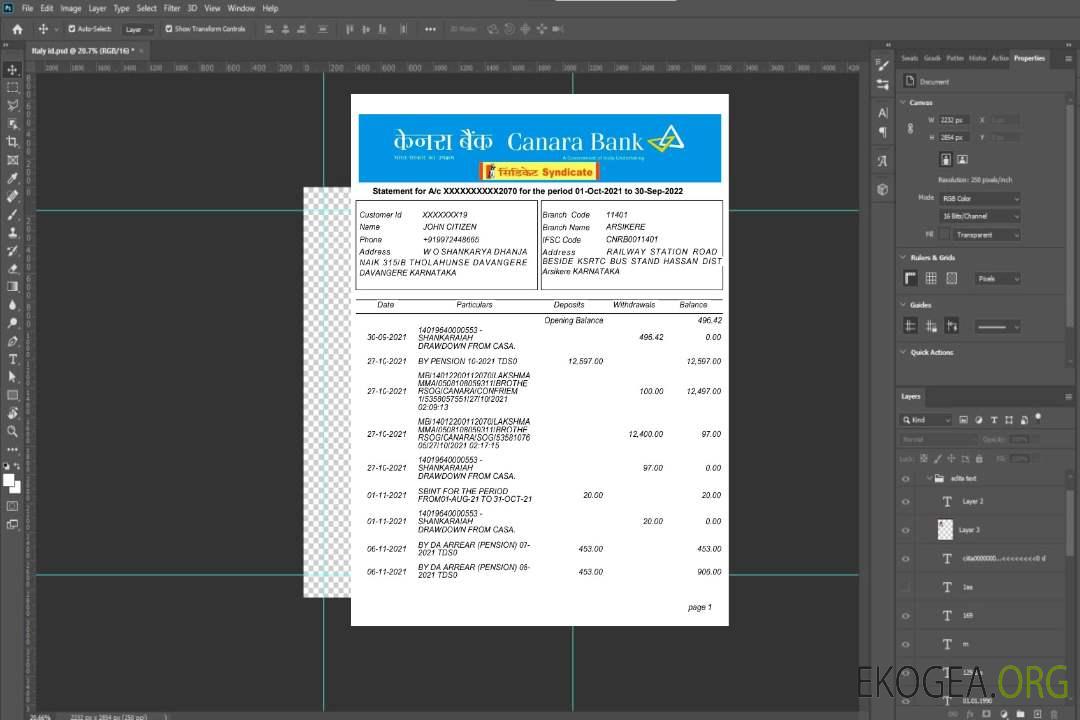Image resolution: width=1080 pixels, height=720 pixels.
Task: Click the canvas width W input field
Action: [x=955, y=120]
